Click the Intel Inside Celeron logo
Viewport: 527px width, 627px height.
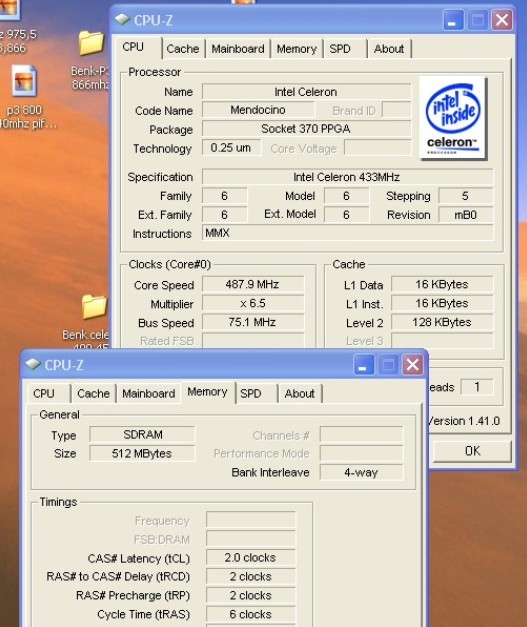[x=453, y=118]
